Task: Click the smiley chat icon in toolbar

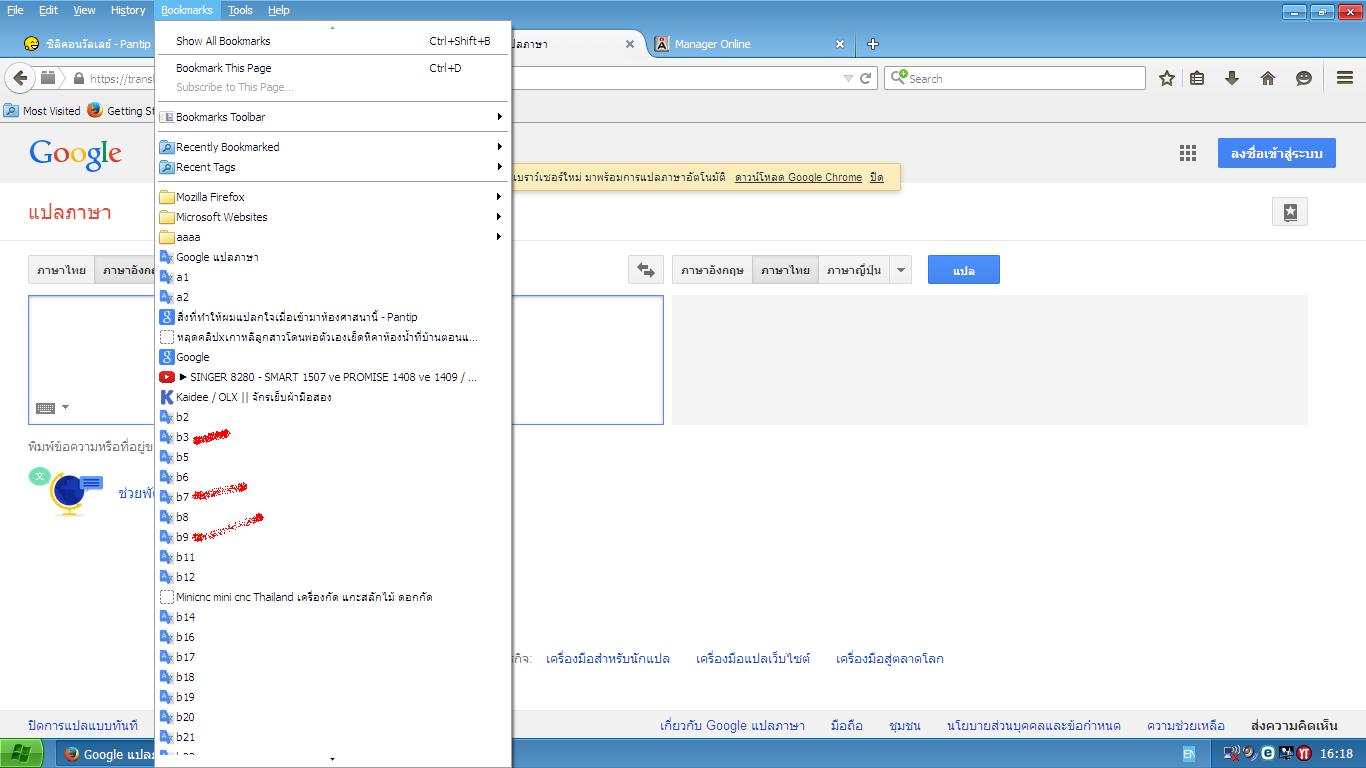Action: (x=1304, y=78)
